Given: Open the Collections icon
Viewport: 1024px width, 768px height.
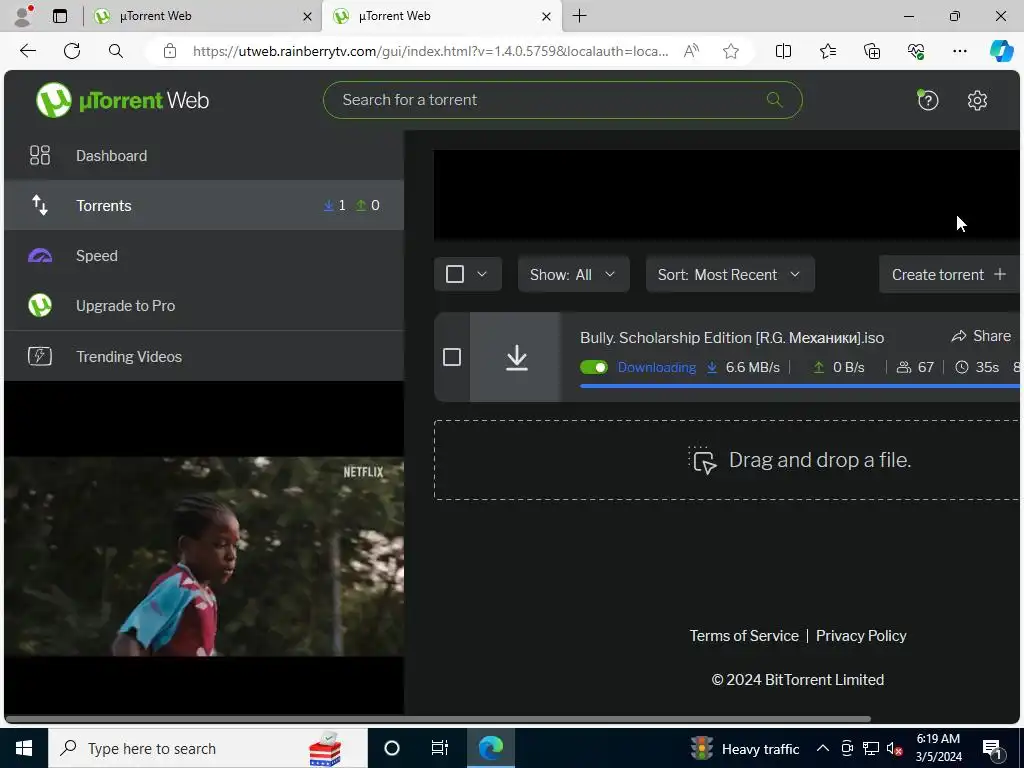Looking at the screenshot, I should 872,51.
